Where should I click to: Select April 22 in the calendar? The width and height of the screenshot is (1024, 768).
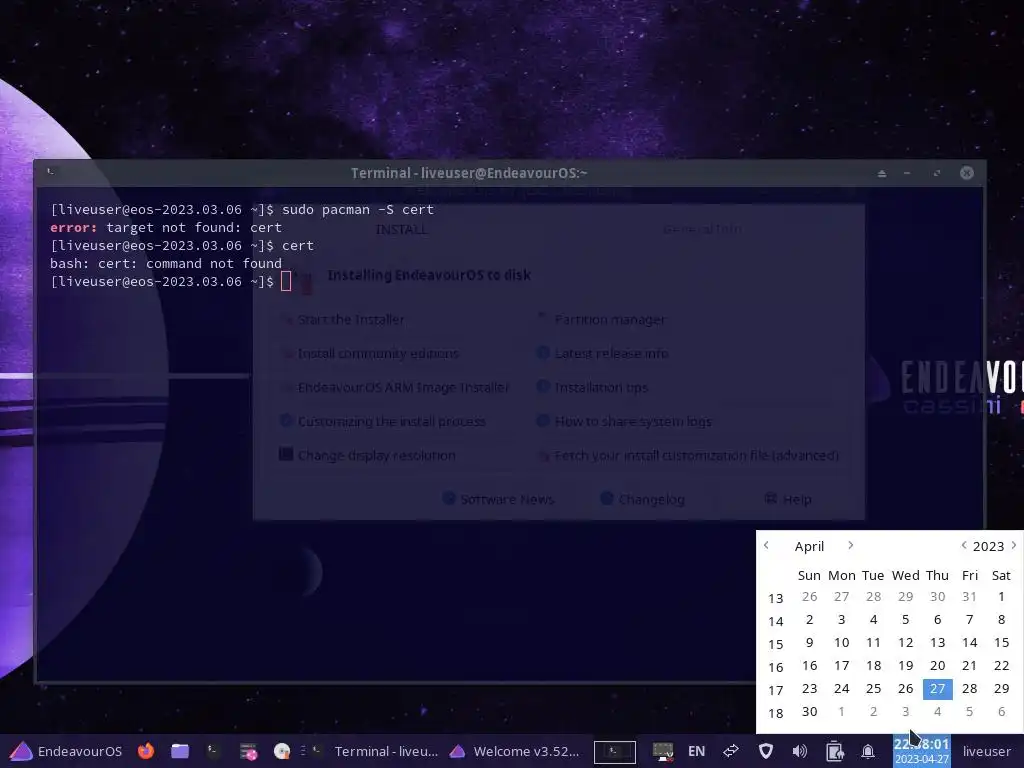[x=1001, y=665]
